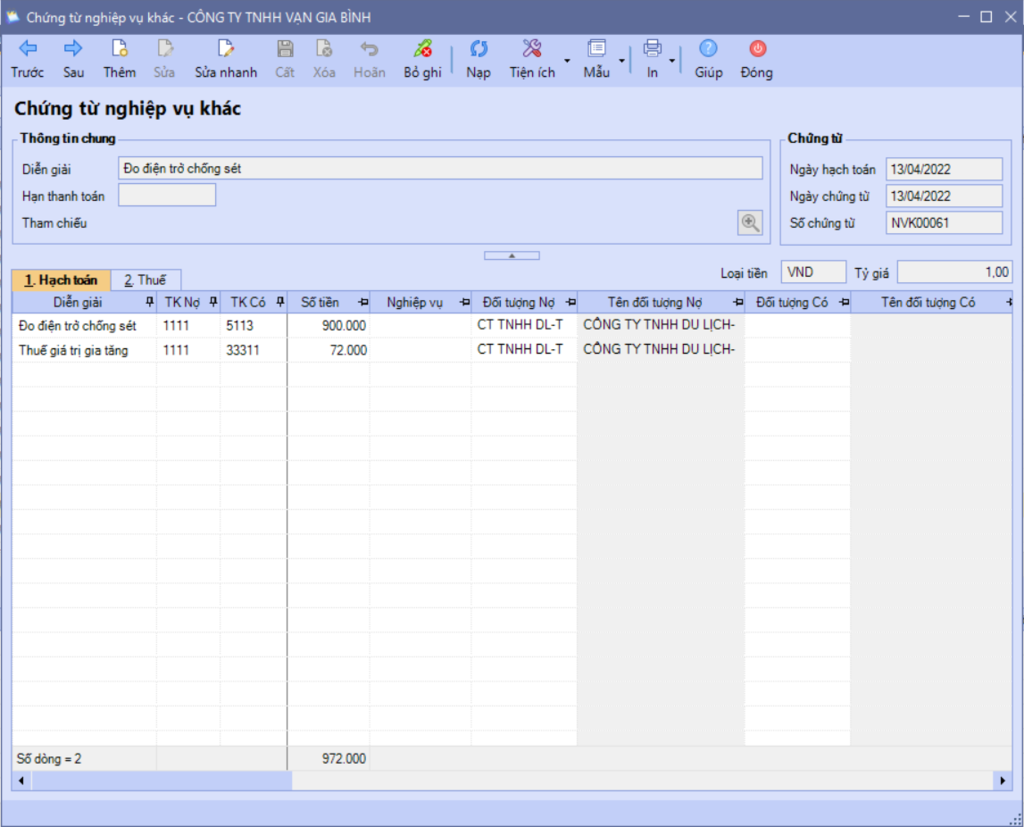Click the Số dòng = 2 footer

(49, 758)
